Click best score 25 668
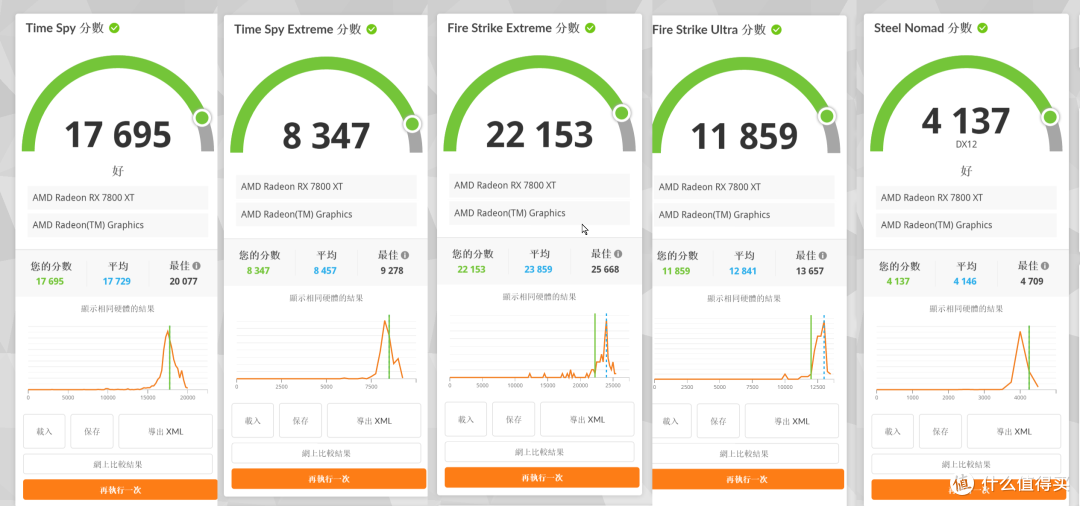1080x506 pixels. point(605,269)
